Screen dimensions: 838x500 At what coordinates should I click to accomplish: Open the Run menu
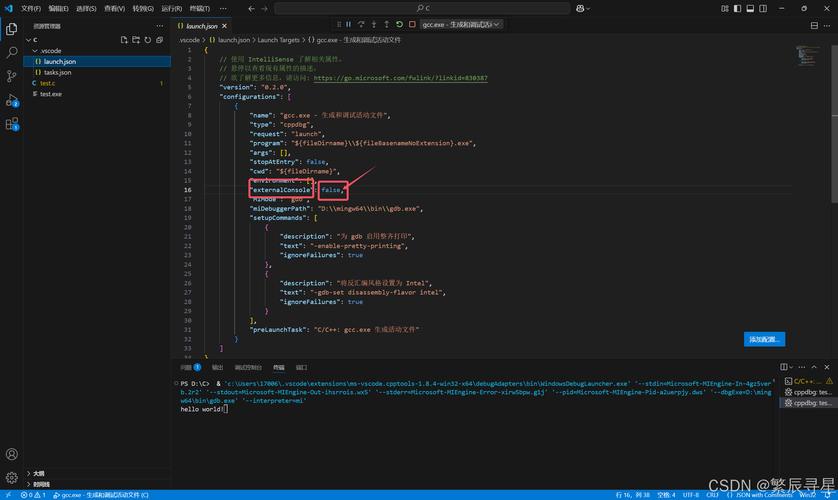click(172, 9)
